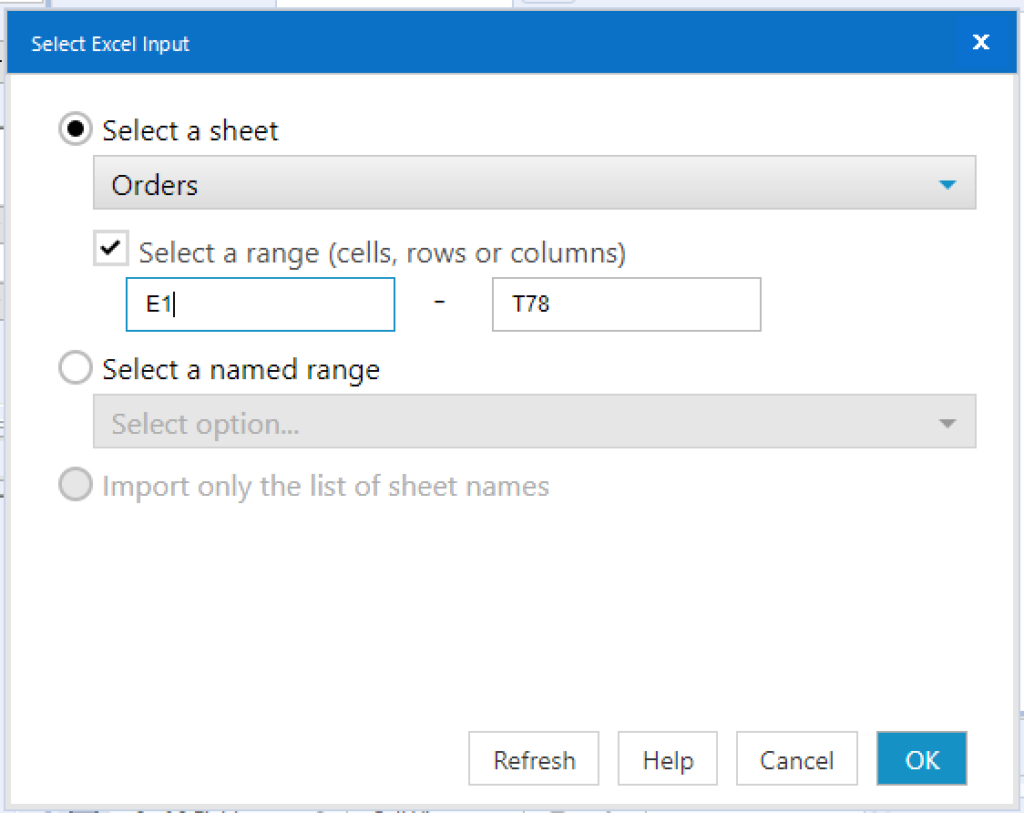Open the named range dropdown arrow
This screenshot has width=1024, height=813.
pyautogui.click(x=947, y=424)
